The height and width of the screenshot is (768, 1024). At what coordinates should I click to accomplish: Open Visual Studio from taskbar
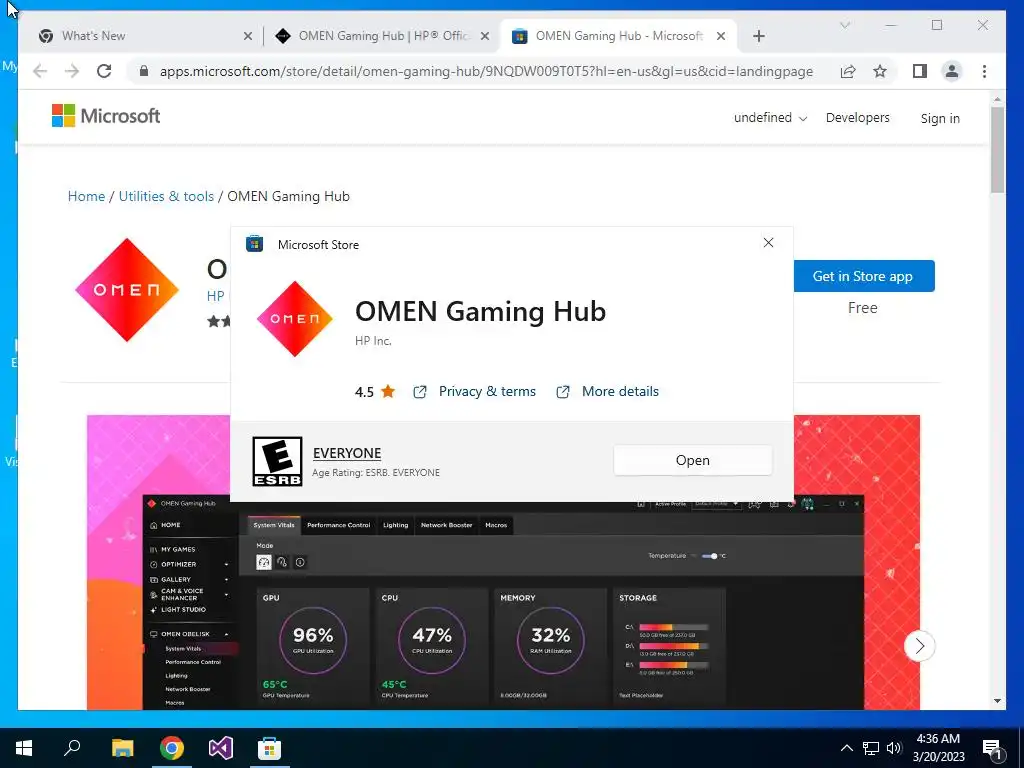coord(221,748)
